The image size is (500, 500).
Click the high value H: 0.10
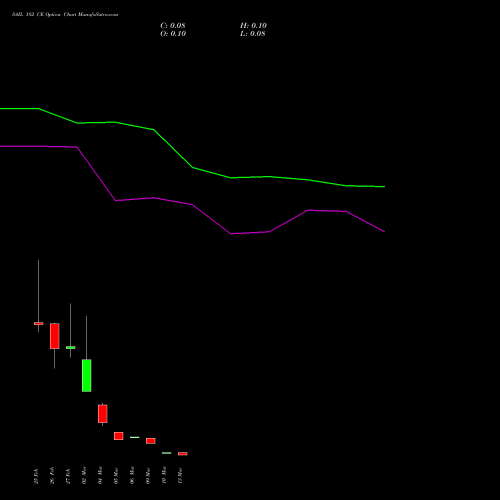point(253,26)
